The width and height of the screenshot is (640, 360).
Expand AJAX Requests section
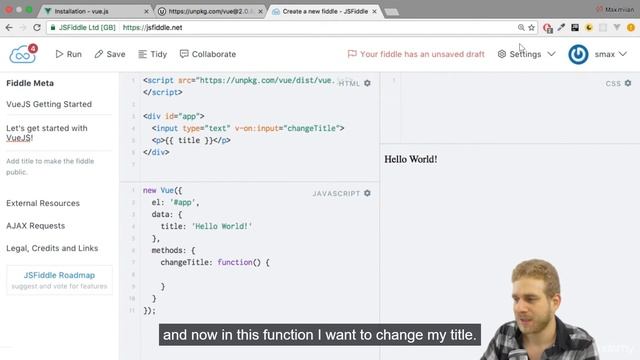[36, 226]
